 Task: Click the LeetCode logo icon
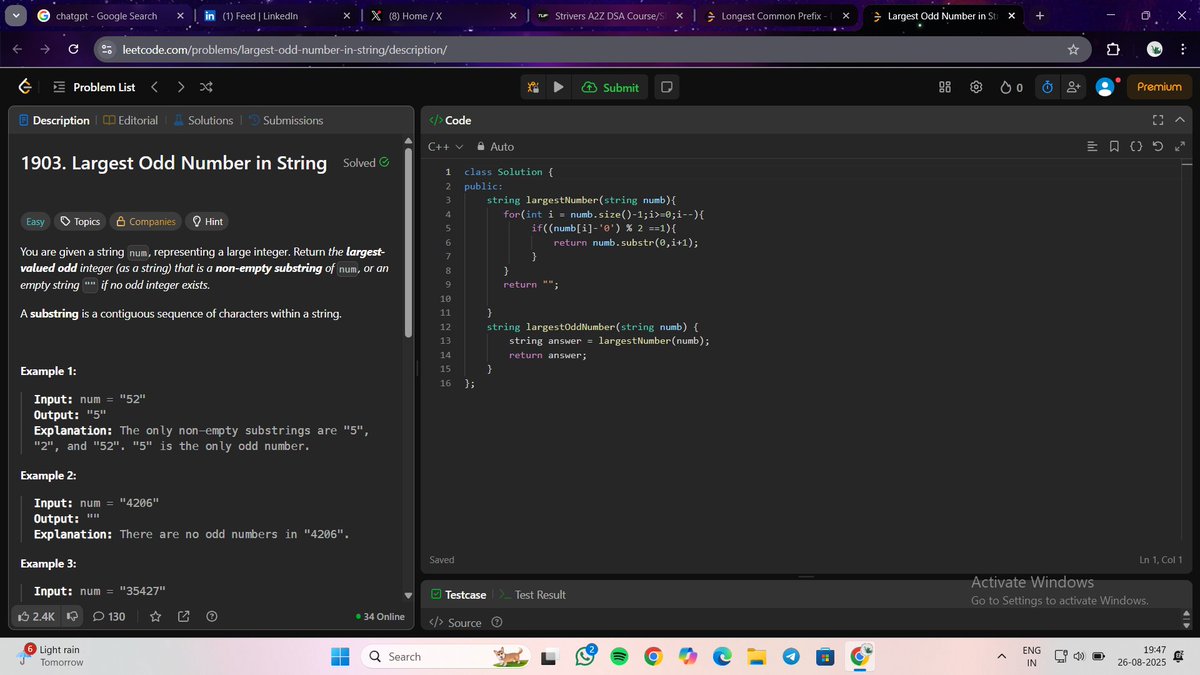point(25,87)
